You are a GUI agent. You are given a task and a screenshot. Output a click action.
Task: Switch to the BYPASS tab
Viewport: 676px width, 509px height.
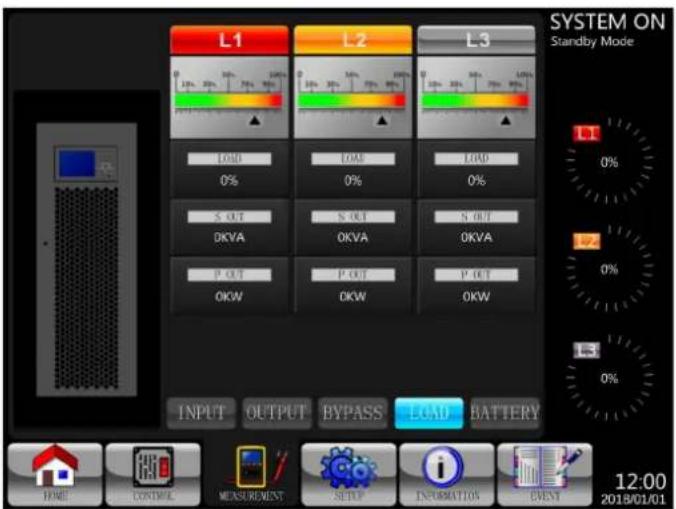tap(353, 413)
